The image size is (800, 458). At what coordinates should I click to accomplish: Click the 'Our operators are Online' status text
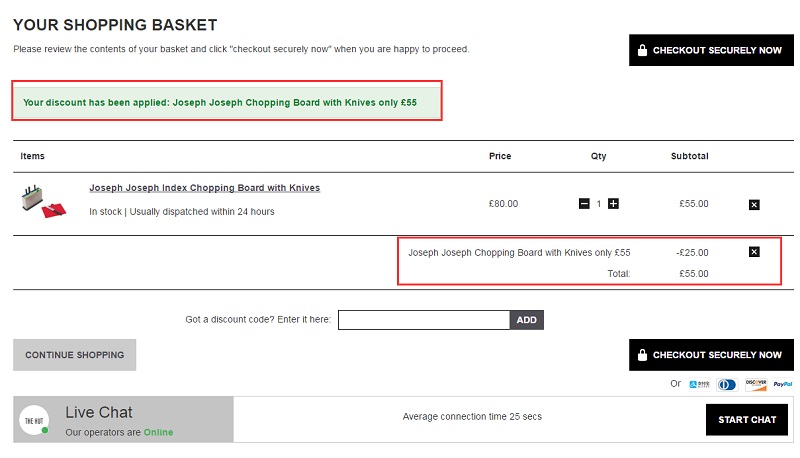pos(119,432)
